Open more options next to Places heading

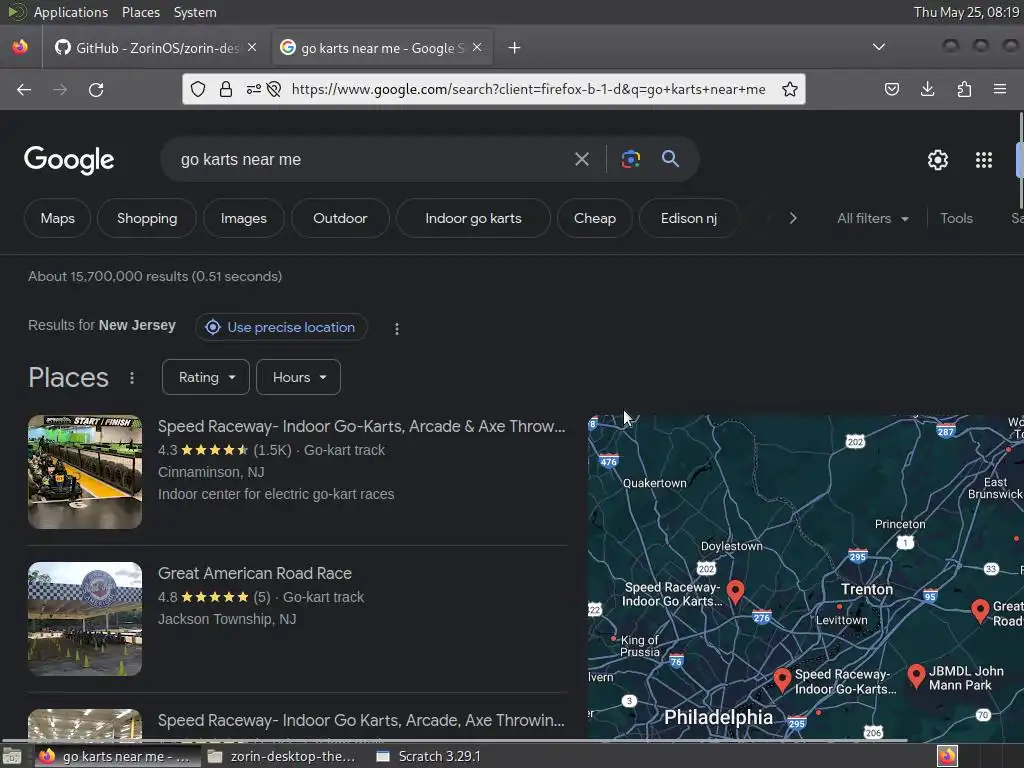[x=132, y=377]
